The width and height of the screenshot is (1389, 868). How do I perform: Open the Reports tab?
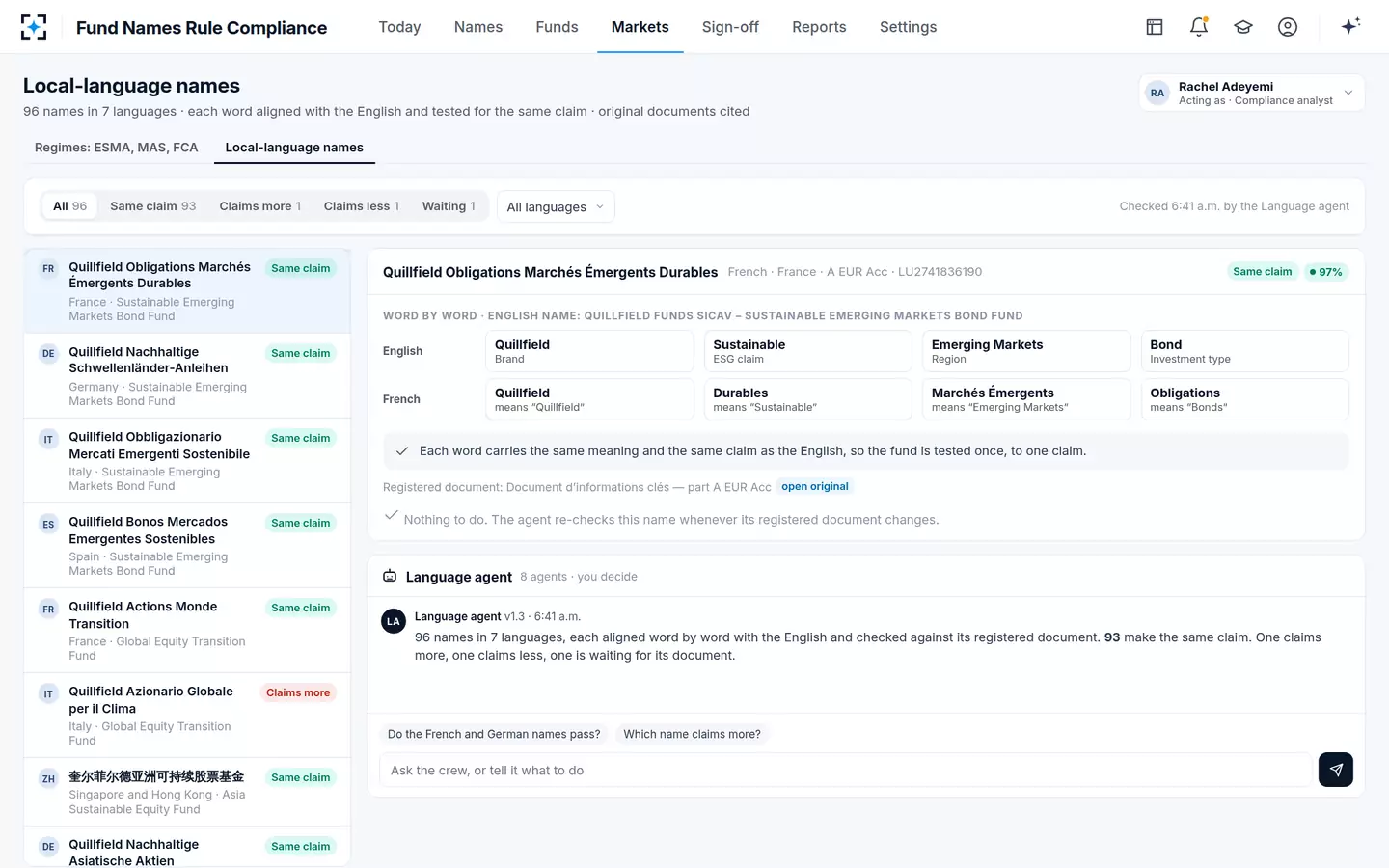[x=819, y=27]
